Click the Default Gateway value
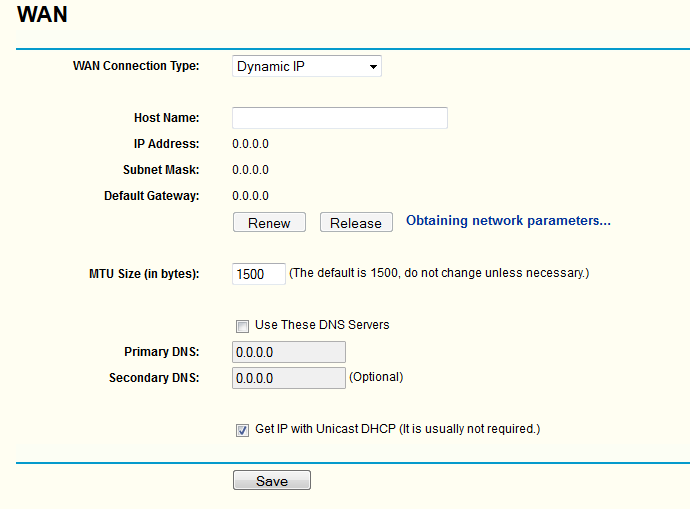 pos(250,196)
